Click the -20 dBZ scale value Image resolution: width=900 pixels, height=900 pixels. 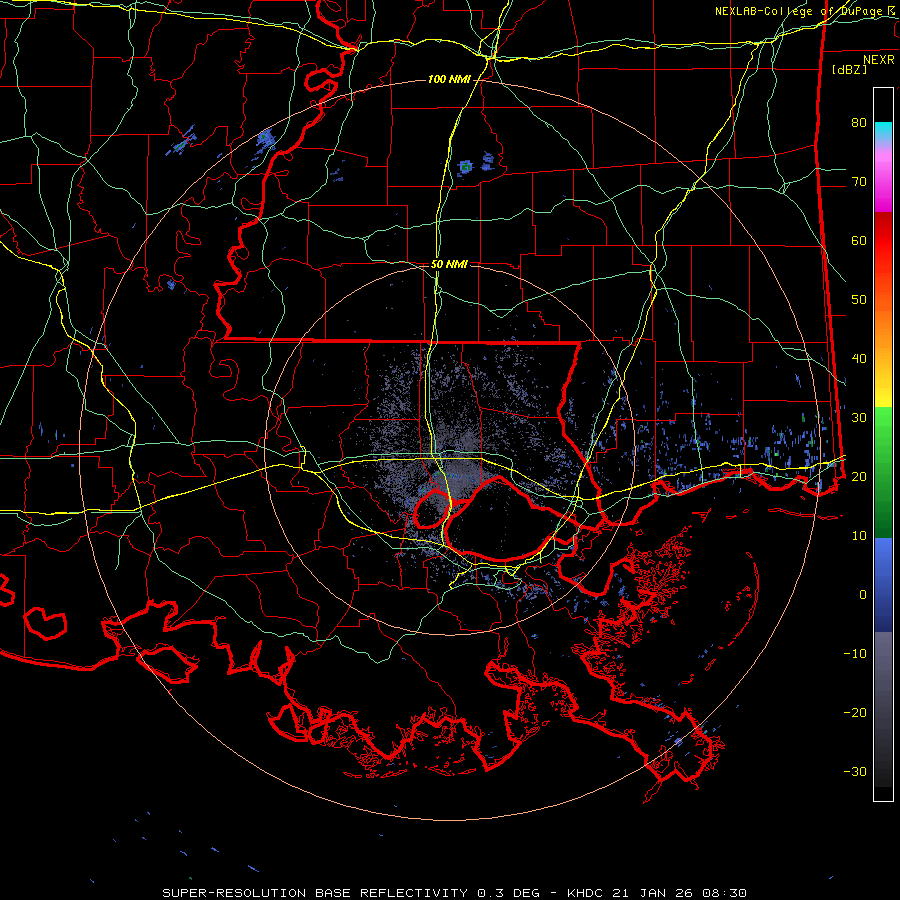(855, 712)
